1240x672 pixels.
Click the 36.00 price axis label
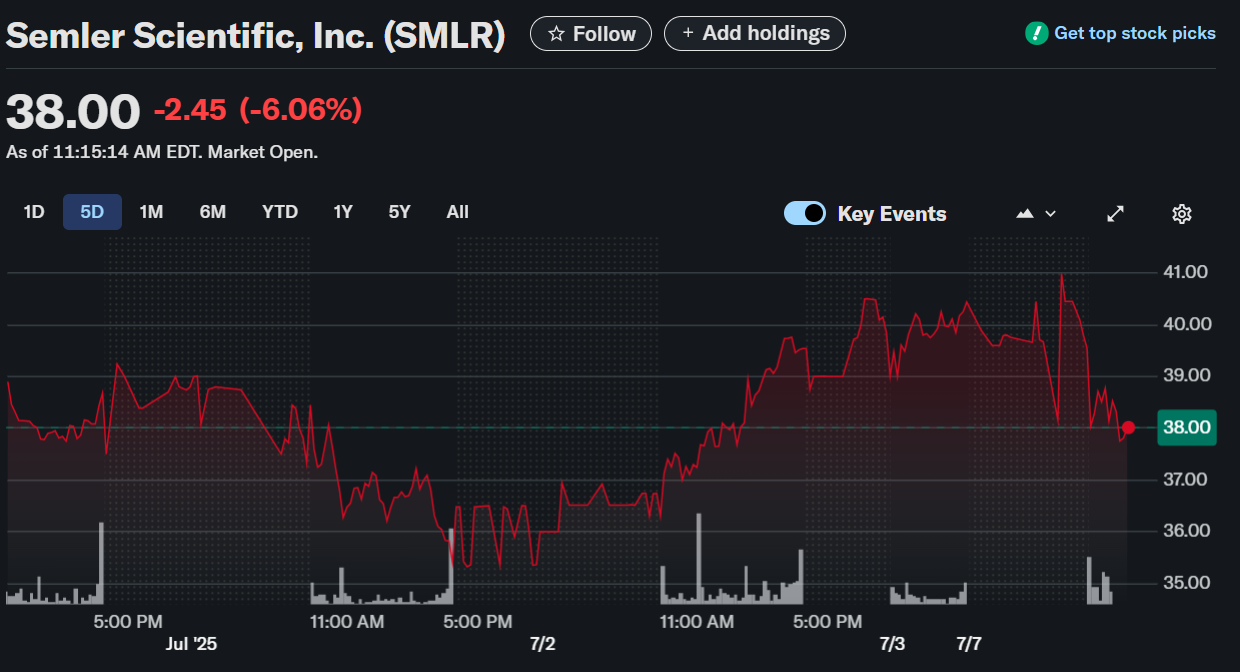click(x=1185, y=531)
